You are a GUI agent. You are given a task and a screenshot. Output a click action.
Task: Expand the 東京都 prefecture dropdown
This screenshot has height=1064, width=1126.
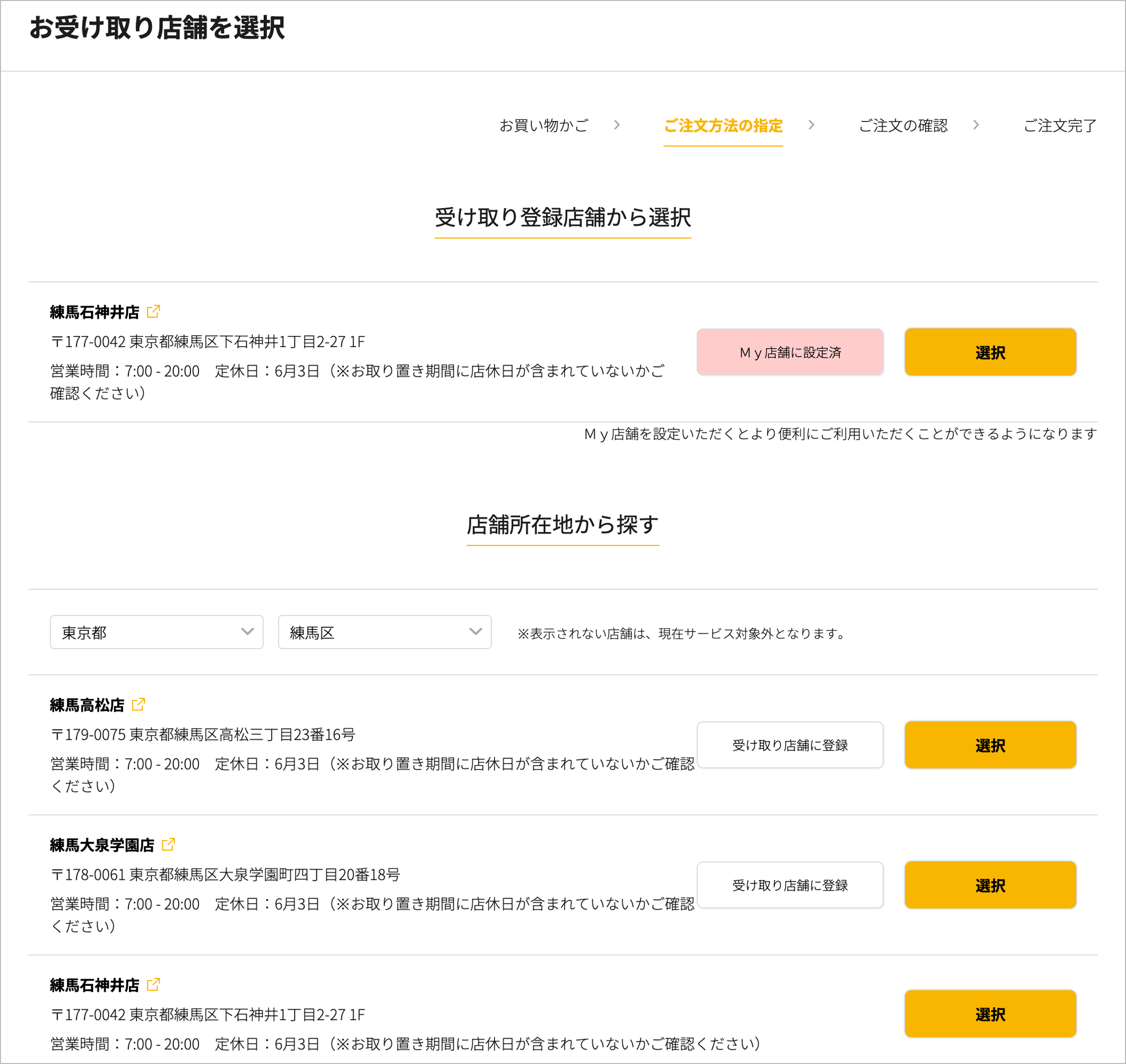click(x=157, y=633)
